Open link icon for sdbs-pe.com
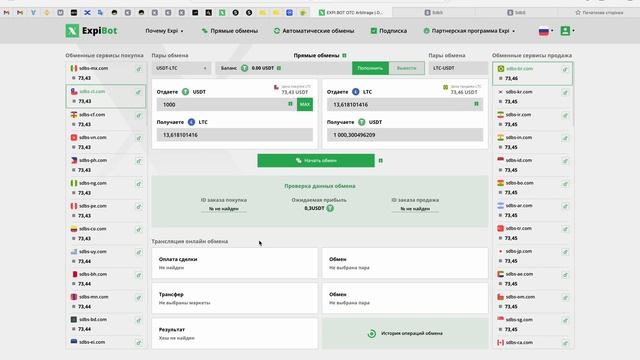 tap(139, 207)
